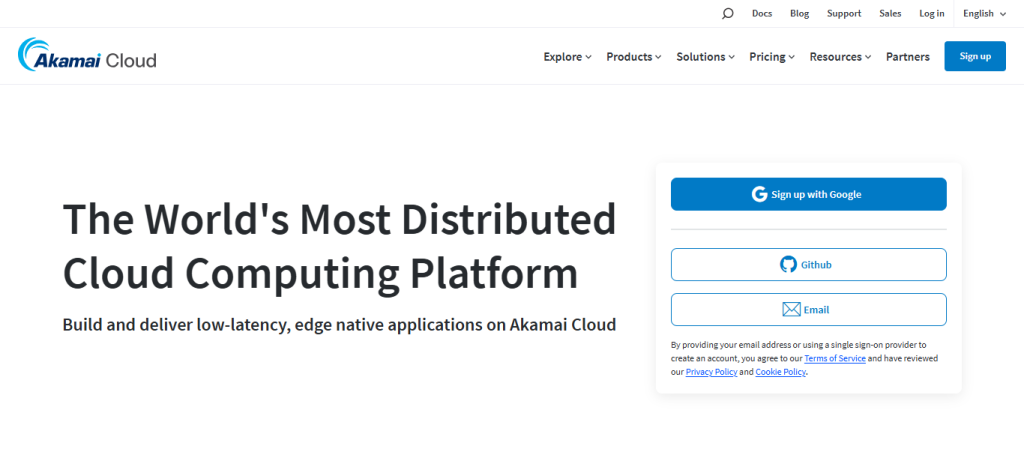
Task: Open the Blog link
Action: point(799,14)
